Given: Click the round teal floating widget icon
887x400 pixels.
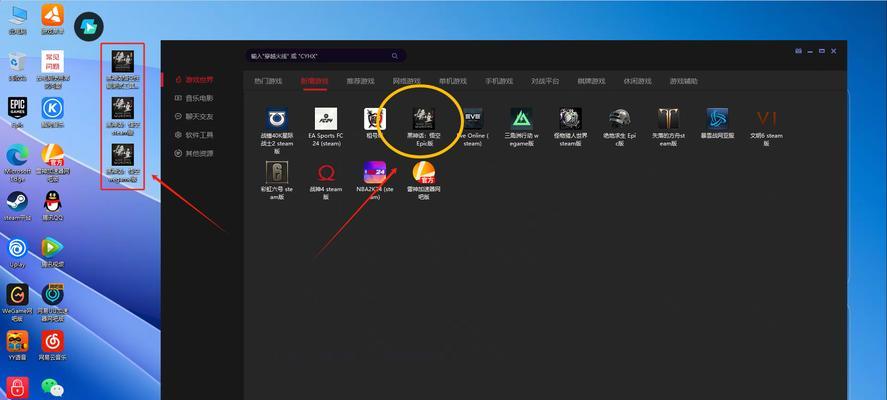Looking at the screenshot, I should point(89,27).
